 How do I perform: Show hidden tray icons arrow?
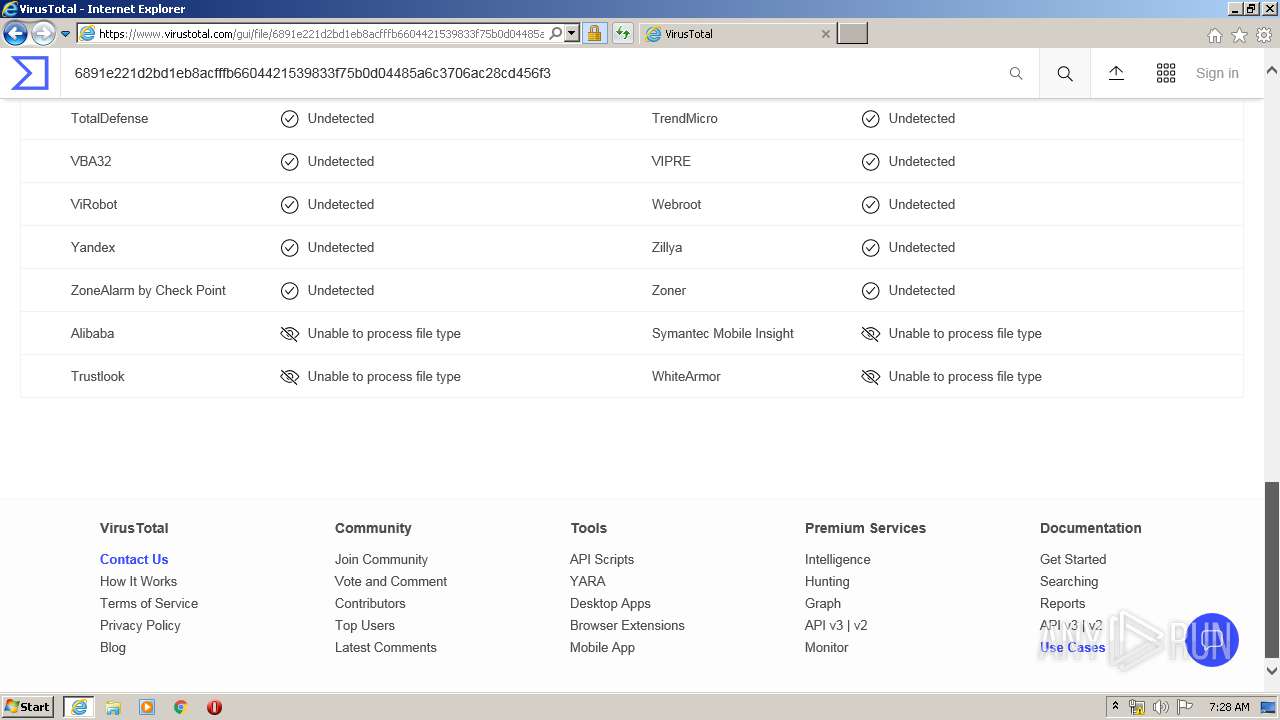pos(1115,707)
